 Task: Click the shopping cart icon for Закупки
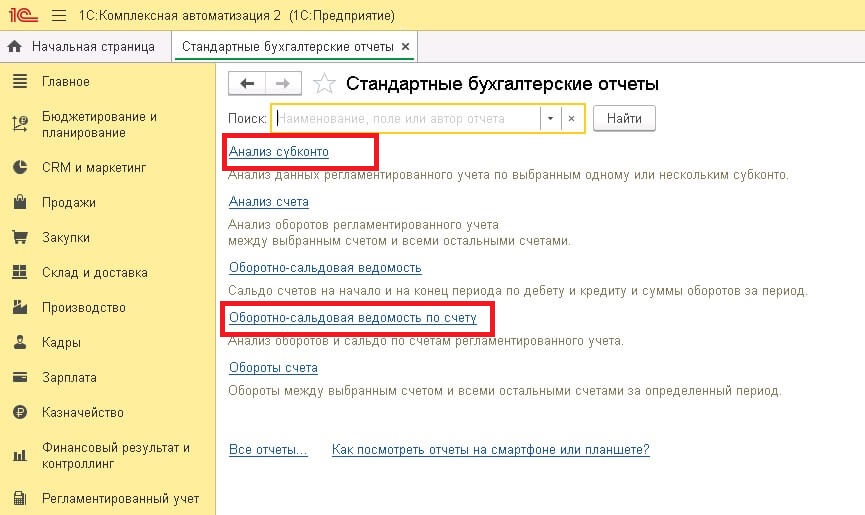tap(20, 237)
